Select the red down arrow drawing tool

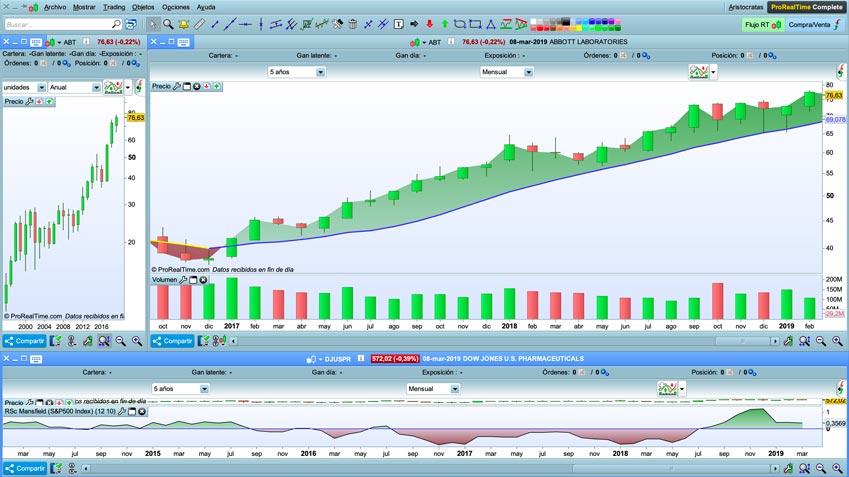(429, 24)
